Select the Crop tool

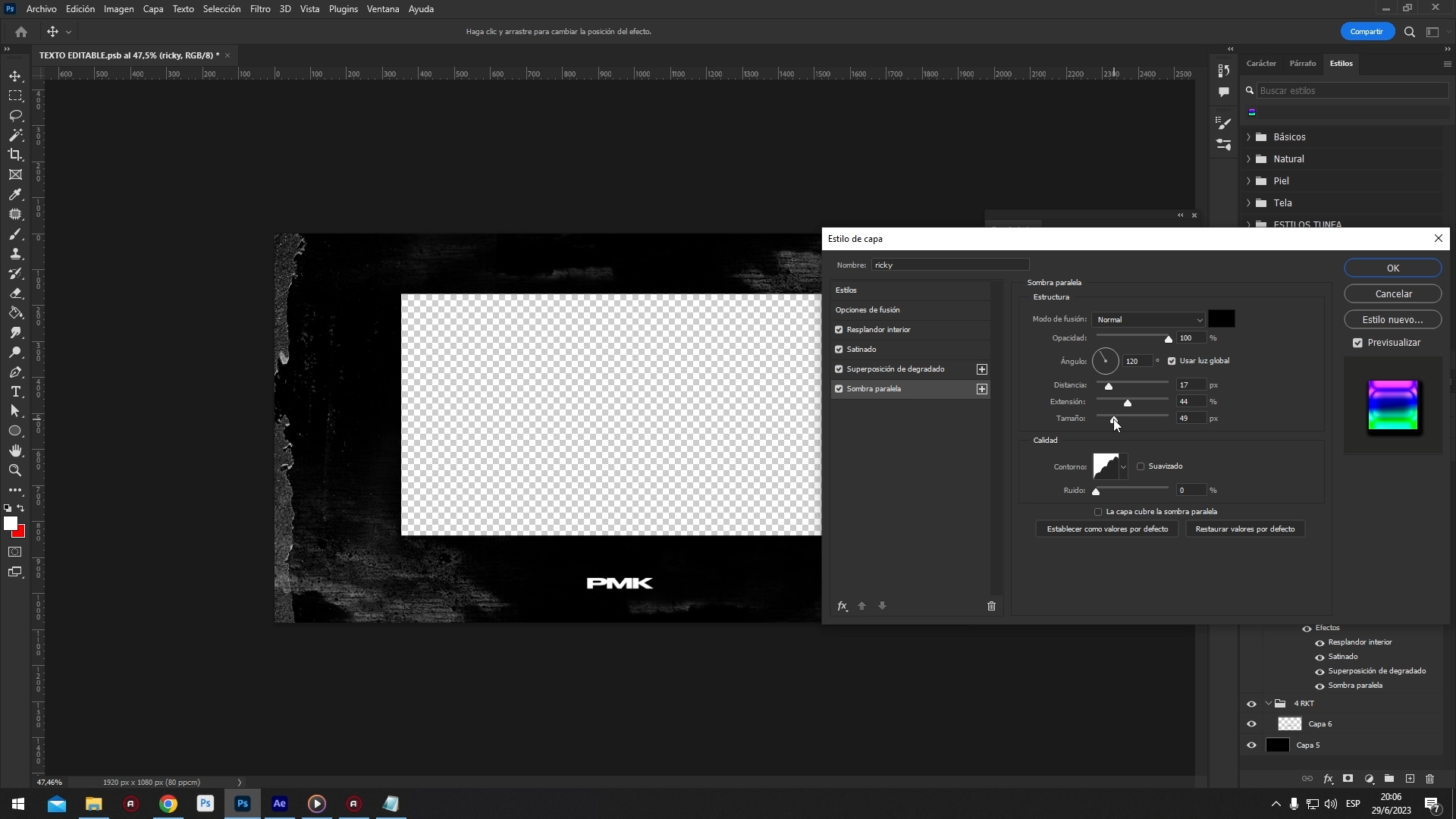coord(15,155)
